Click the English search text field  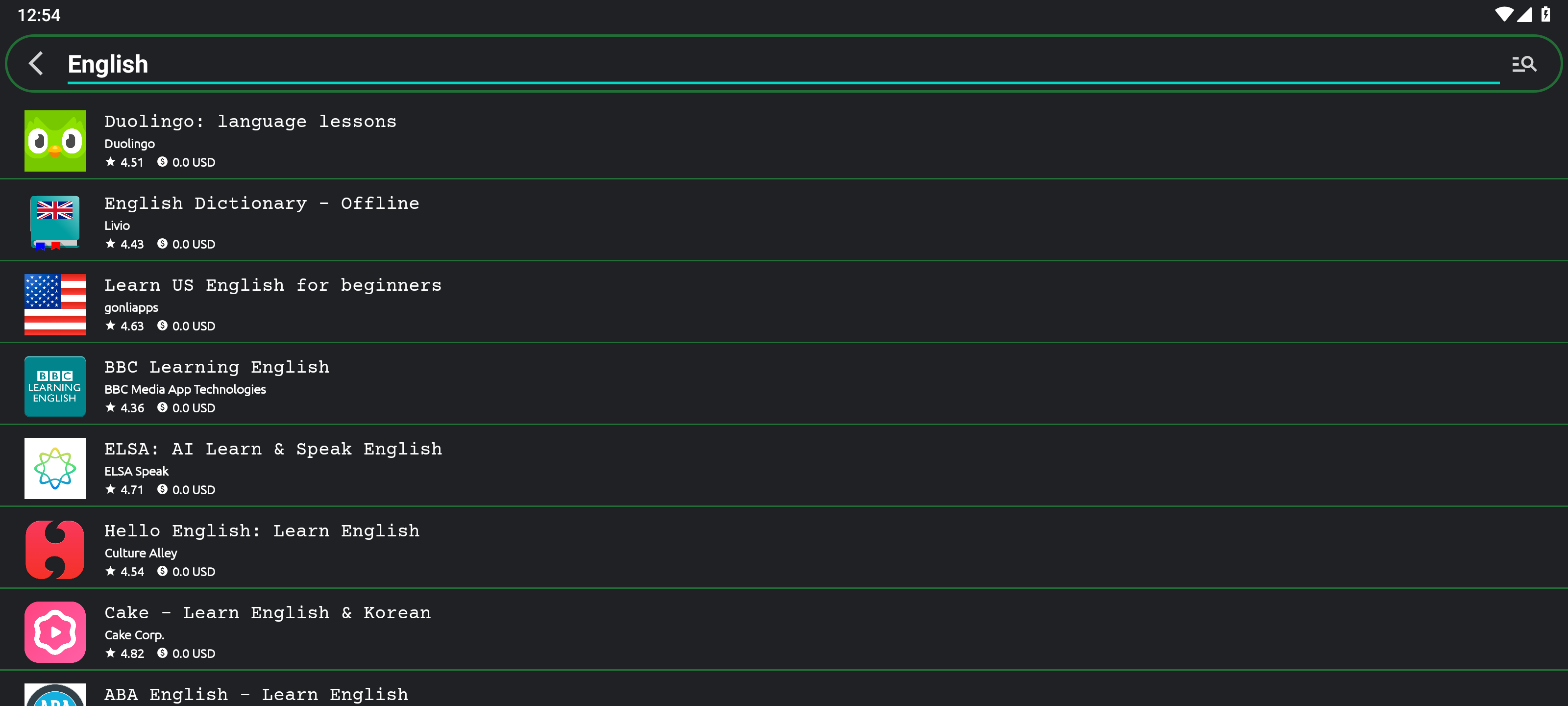tap(783, 64)
